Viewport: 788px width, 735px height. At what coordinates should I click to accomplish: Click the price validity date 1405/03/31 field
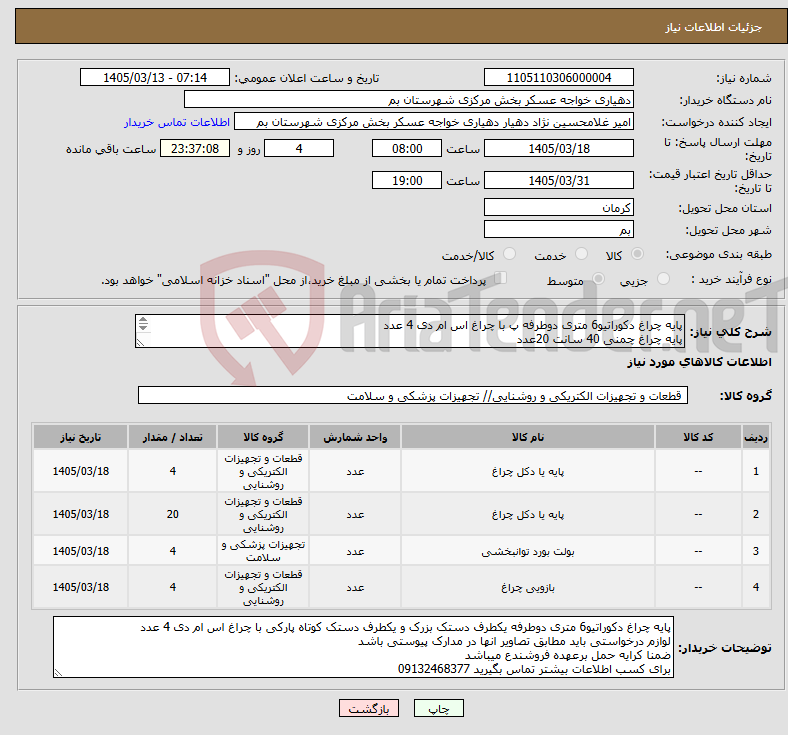[x=558, y=180]
